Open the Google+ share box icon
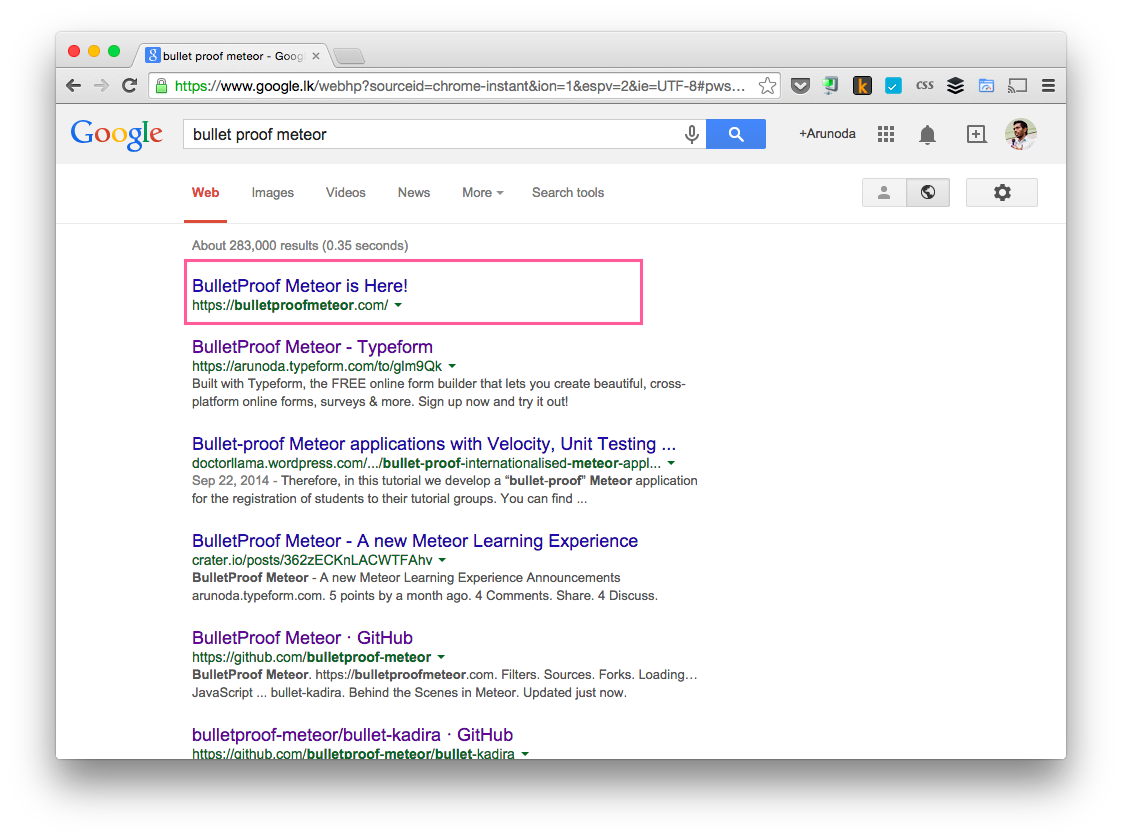 point(976,134)
